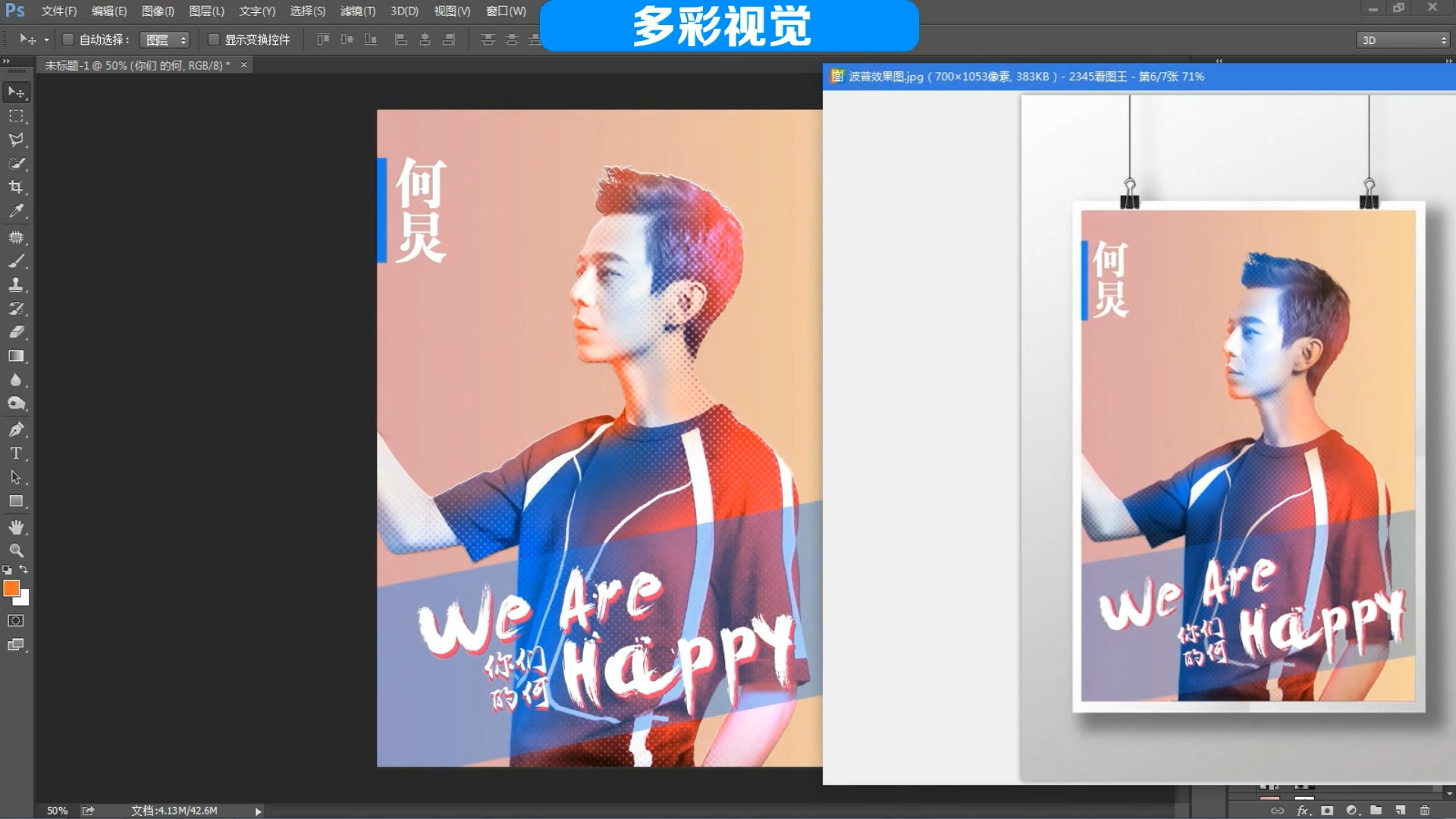Select the Crop tool
Image resolution: width=1456 pixels, height=819 pixels.
point(16,187)
